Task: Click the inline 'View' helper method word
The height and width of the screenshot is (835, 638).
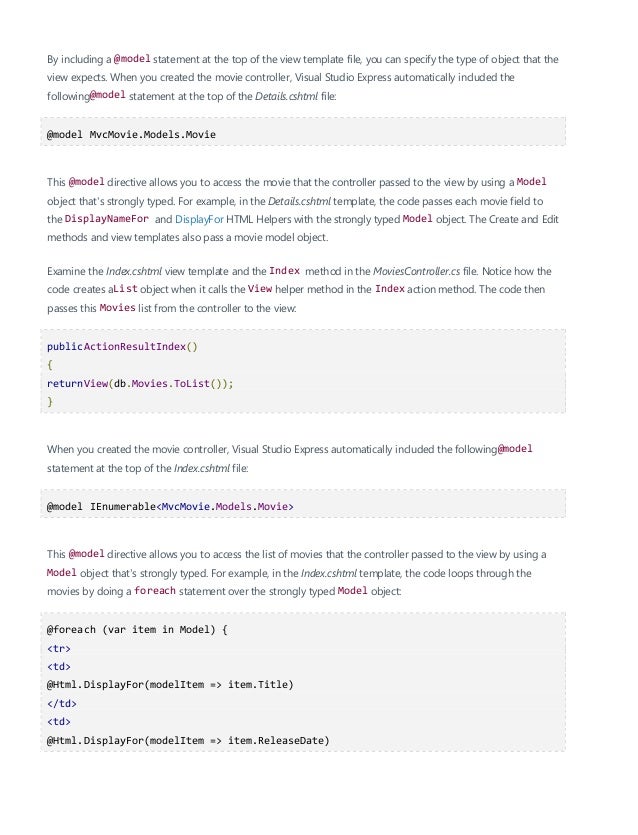Action: point(260,289)
